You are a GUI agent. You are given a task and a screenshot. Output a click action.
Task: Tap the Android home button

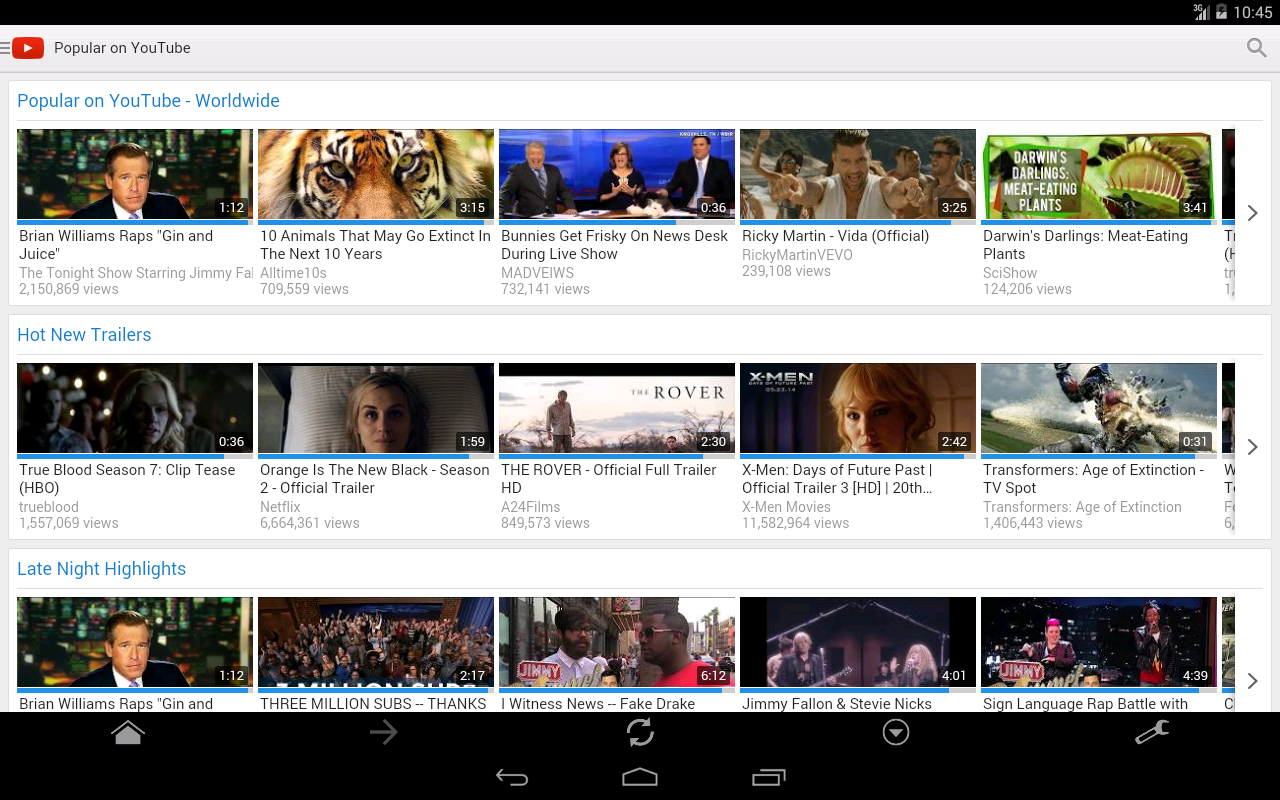[x=640, y=777]
